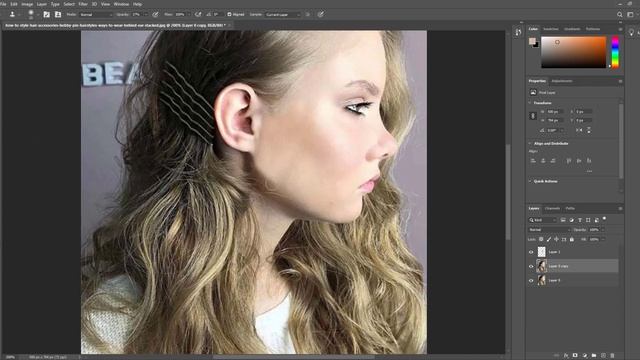Switch to the Patterns tab
Viewport: 640px width, 360px height.
coord(593,29)
